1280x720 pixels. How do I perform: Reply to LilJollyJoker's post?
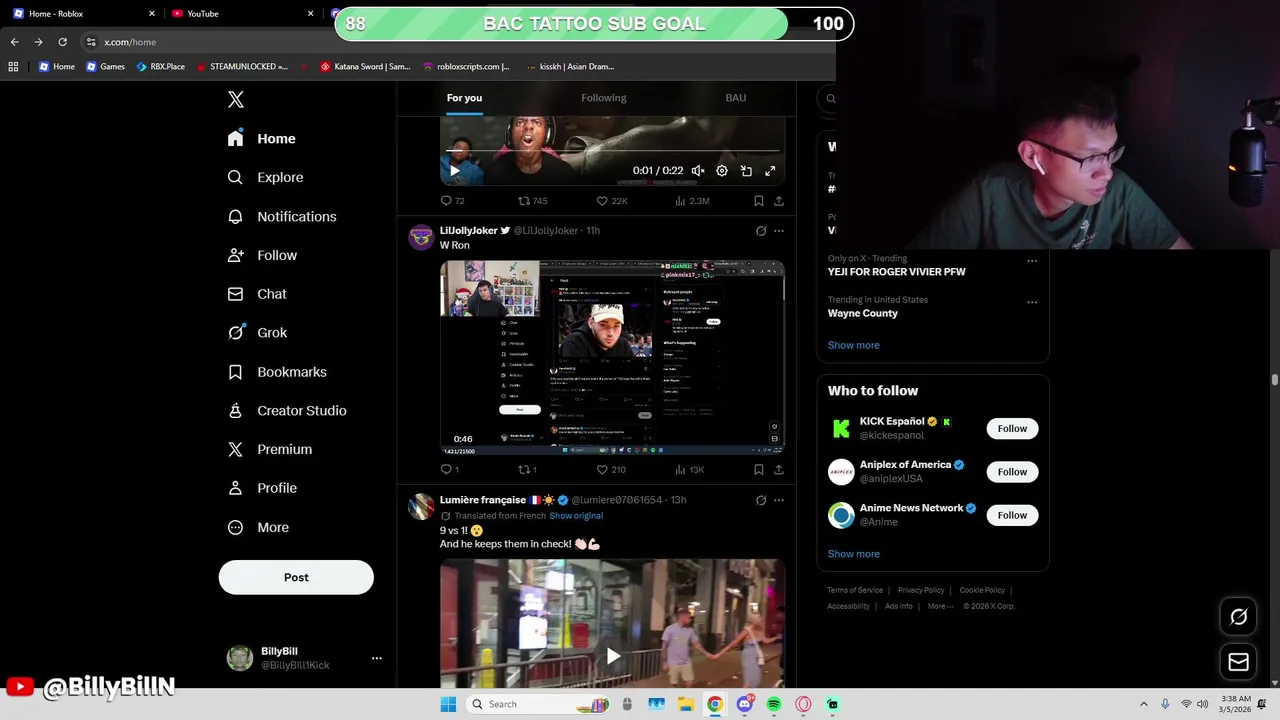450,470
